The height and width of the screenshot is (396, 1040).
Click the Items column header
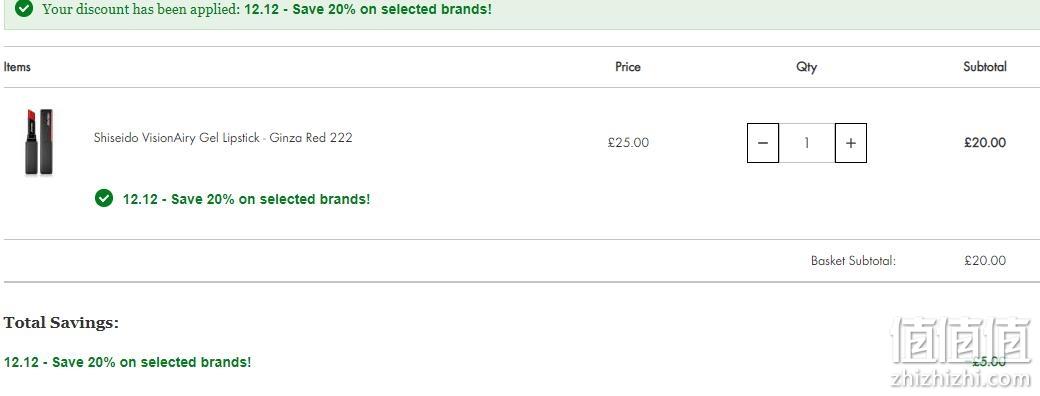click(17, 66)
